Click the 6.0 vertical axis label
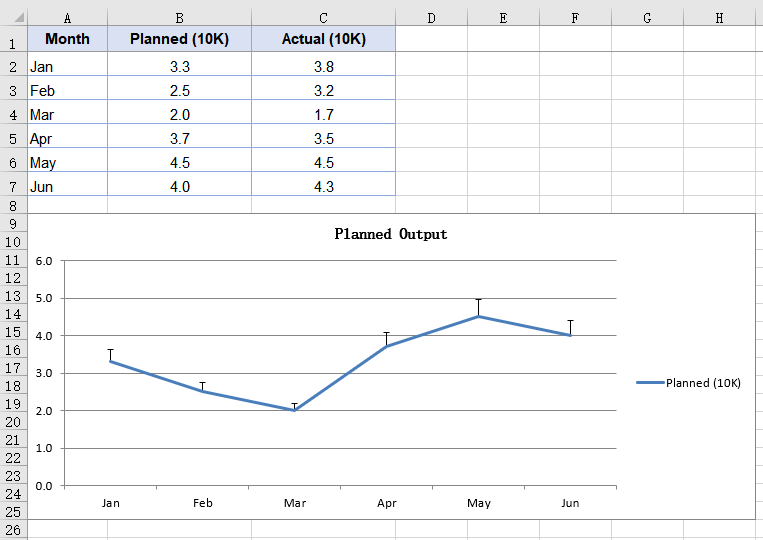The height and width of the screenshot is (540, 763). (44, 261)
